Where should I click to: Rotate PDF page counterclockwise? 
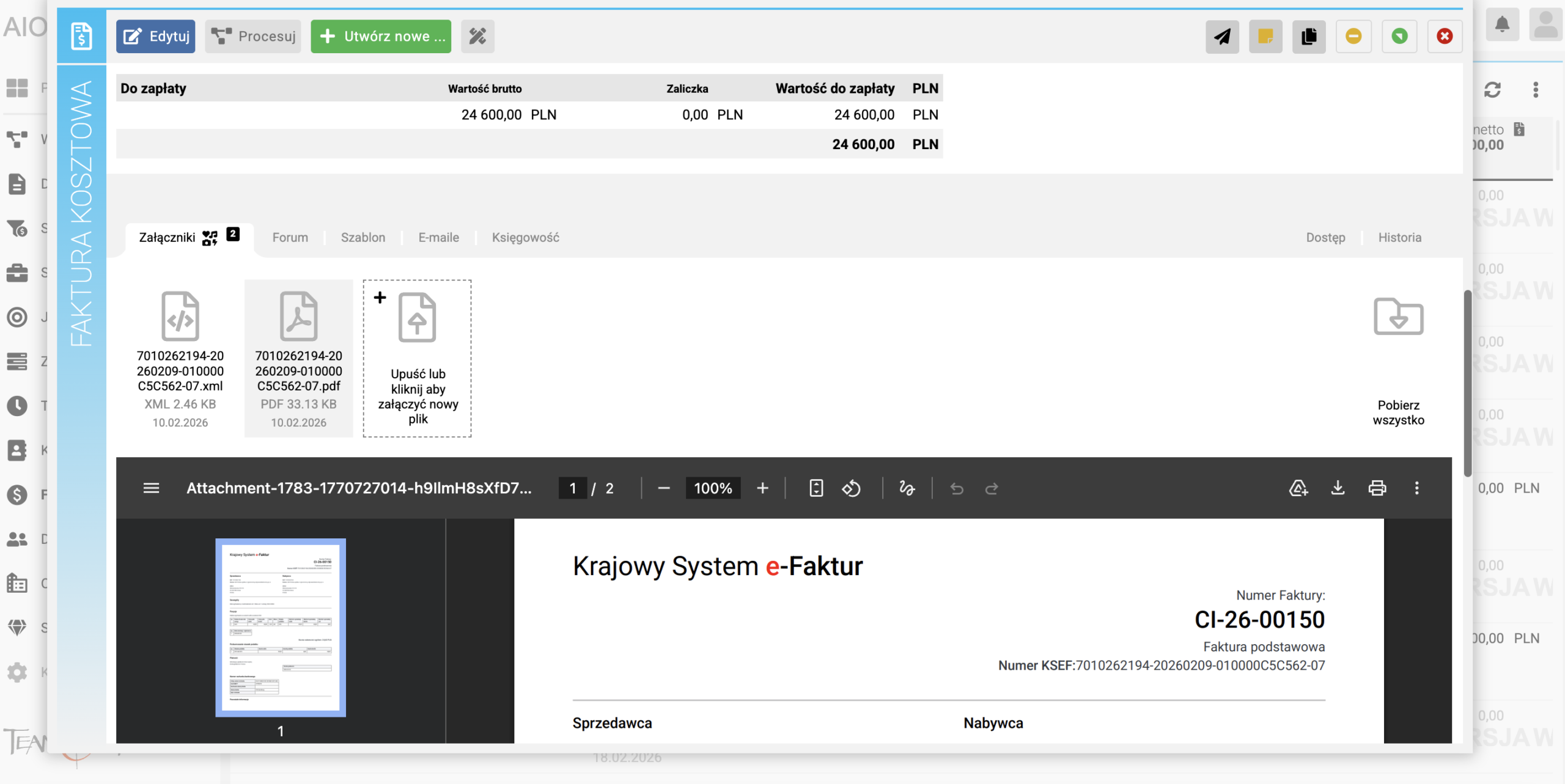tap(851, 488)
